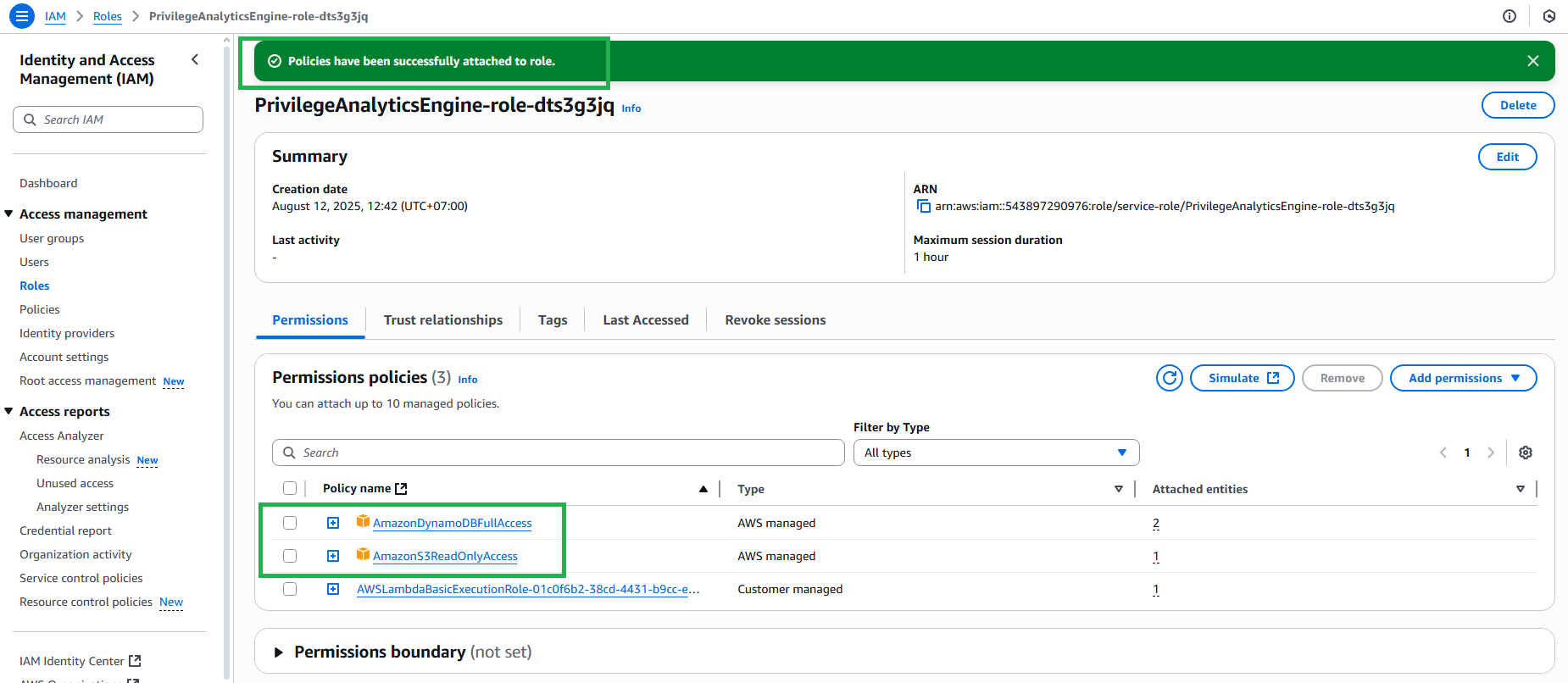The height and width of the screenshot is (683, 1568).
Task: Switch to the Trust relationships tab
Action: 443,320
